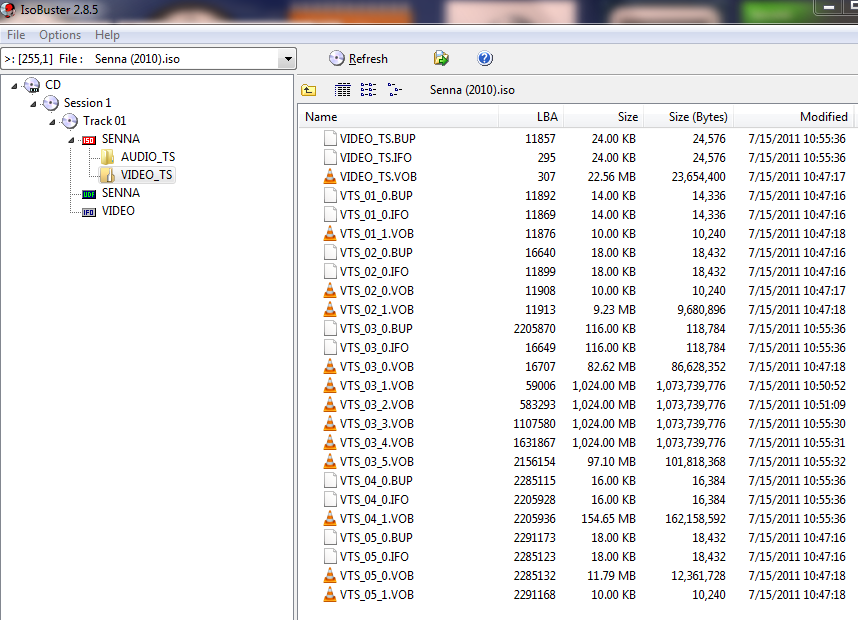The width and height of the screenshot is (858, 620).
Task: Collapse the Track 01 node
Action: coord(53,121)
